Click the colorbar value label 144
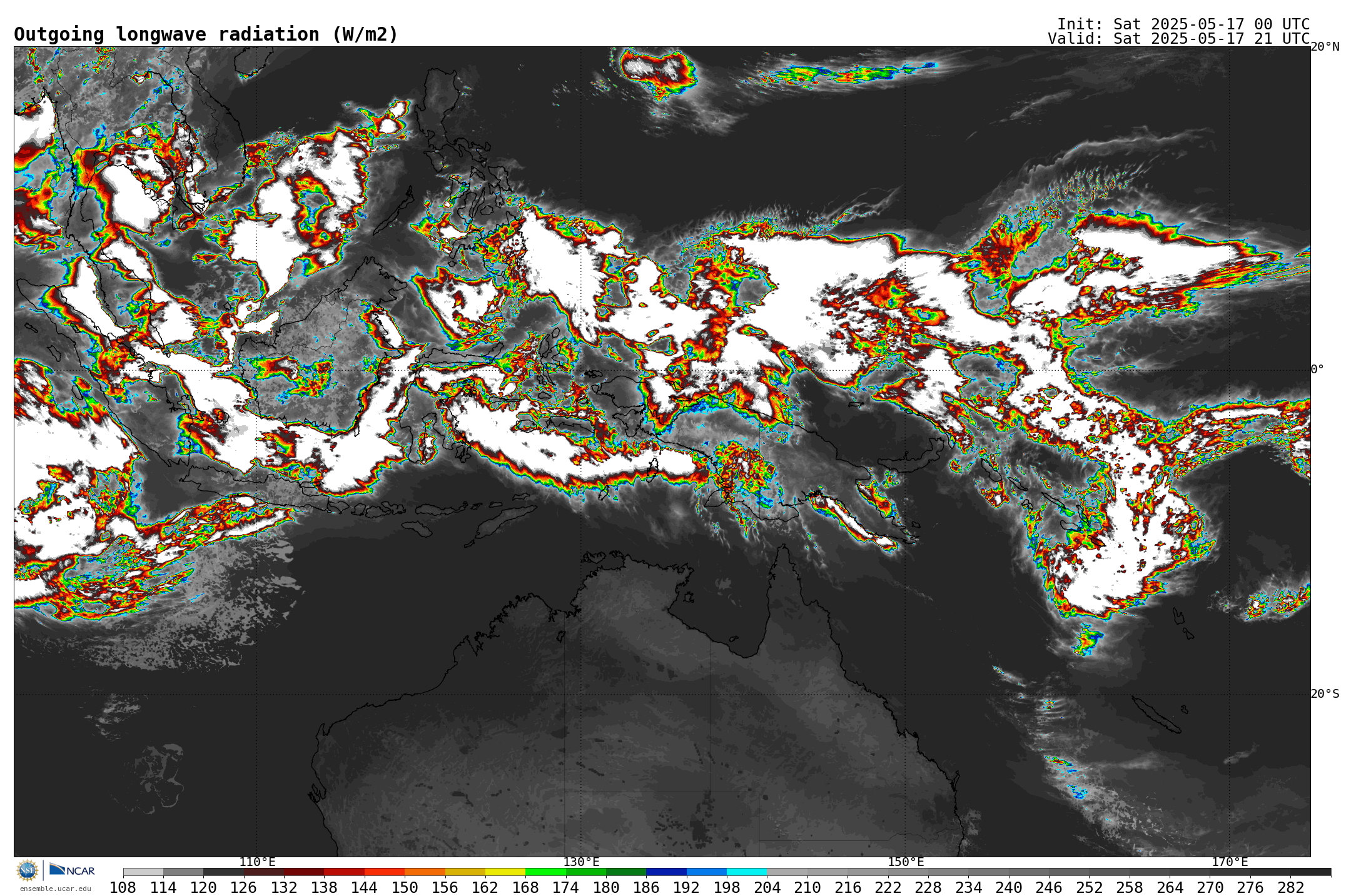This screenshot has width=1351, height=896. [365, 887]
